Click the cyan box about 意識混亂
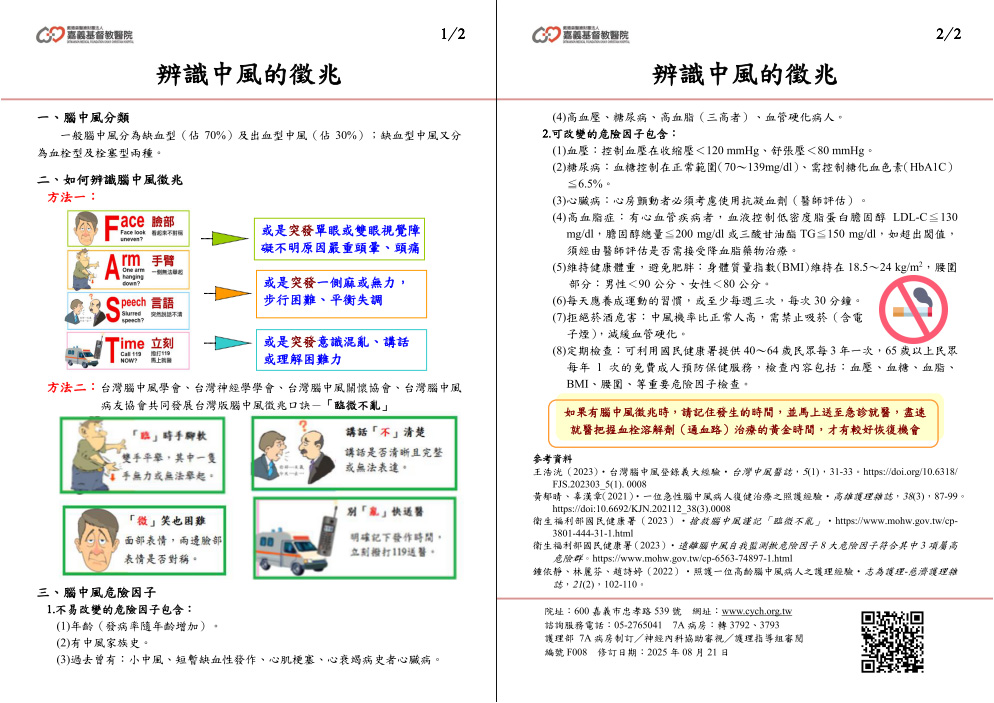Viewport: 994px width, 703px height. tap(341, 350)
